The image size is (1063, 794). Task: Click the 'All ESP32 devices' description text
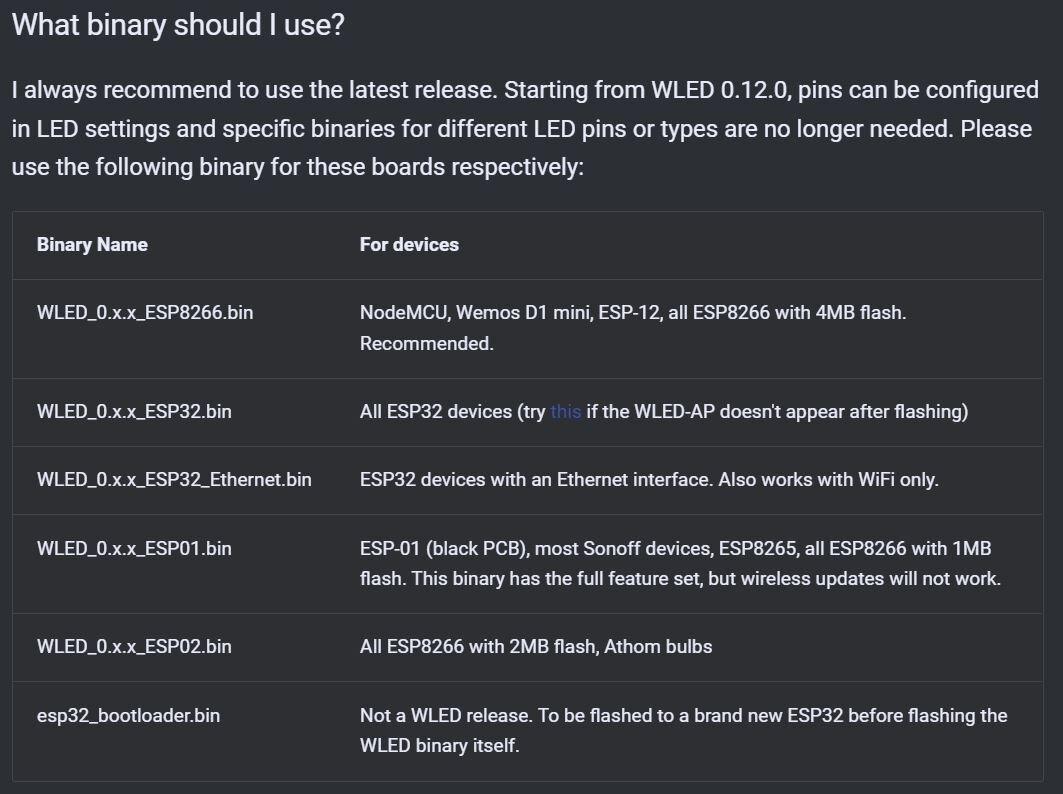[435, 412]
